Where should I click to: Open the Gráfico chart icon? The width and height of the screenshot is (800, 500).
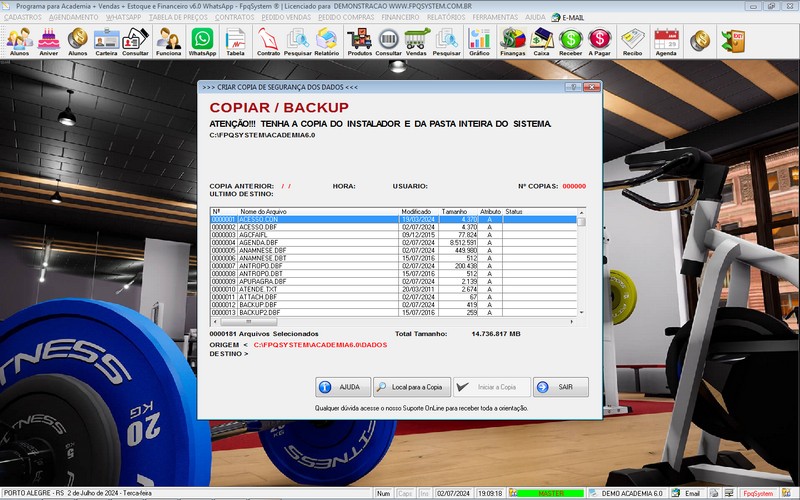click(479, 41)
